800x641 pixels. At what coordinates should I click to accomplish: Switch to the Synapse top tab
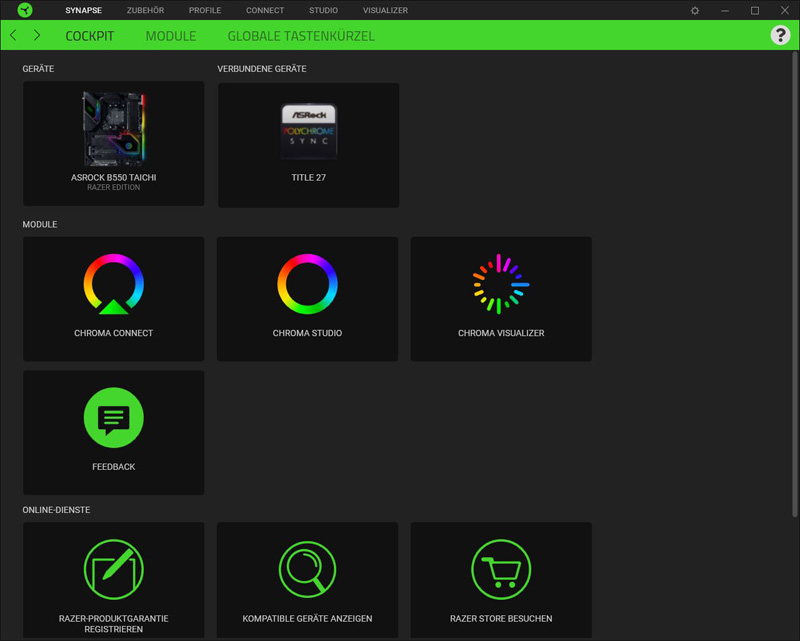point(84,10)
